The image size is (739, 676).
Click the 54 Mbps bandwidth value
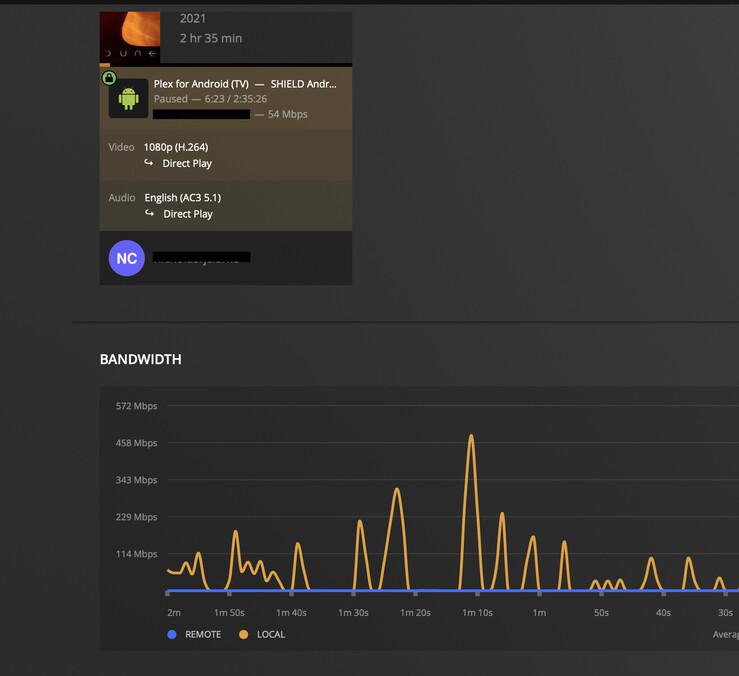coord(287,115)
